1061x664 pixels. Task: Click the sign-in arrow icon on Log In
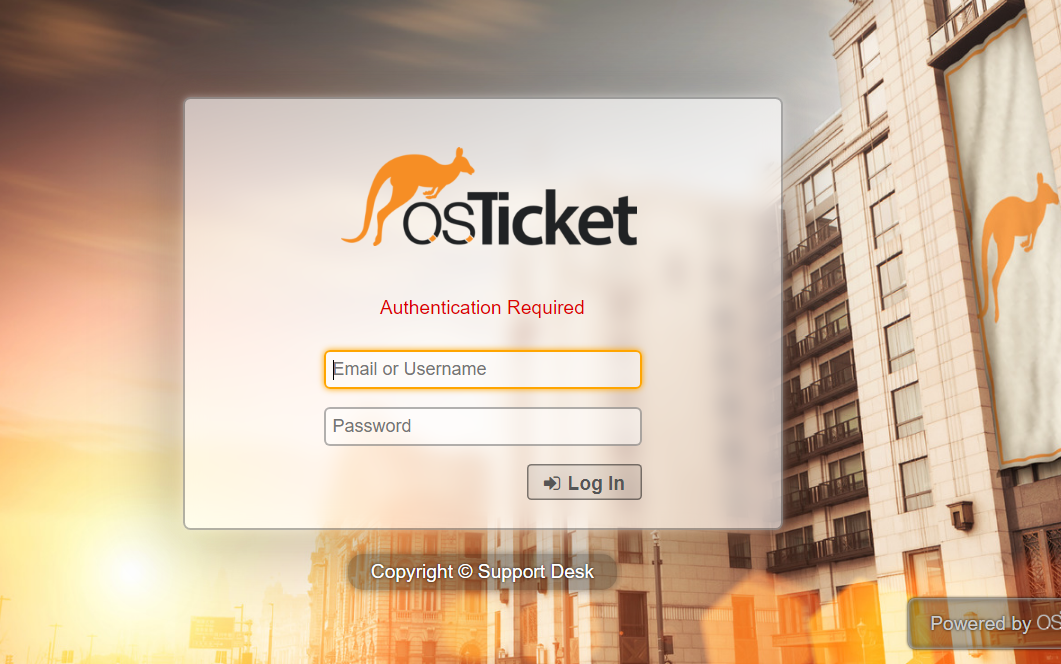tap(552, 483)
